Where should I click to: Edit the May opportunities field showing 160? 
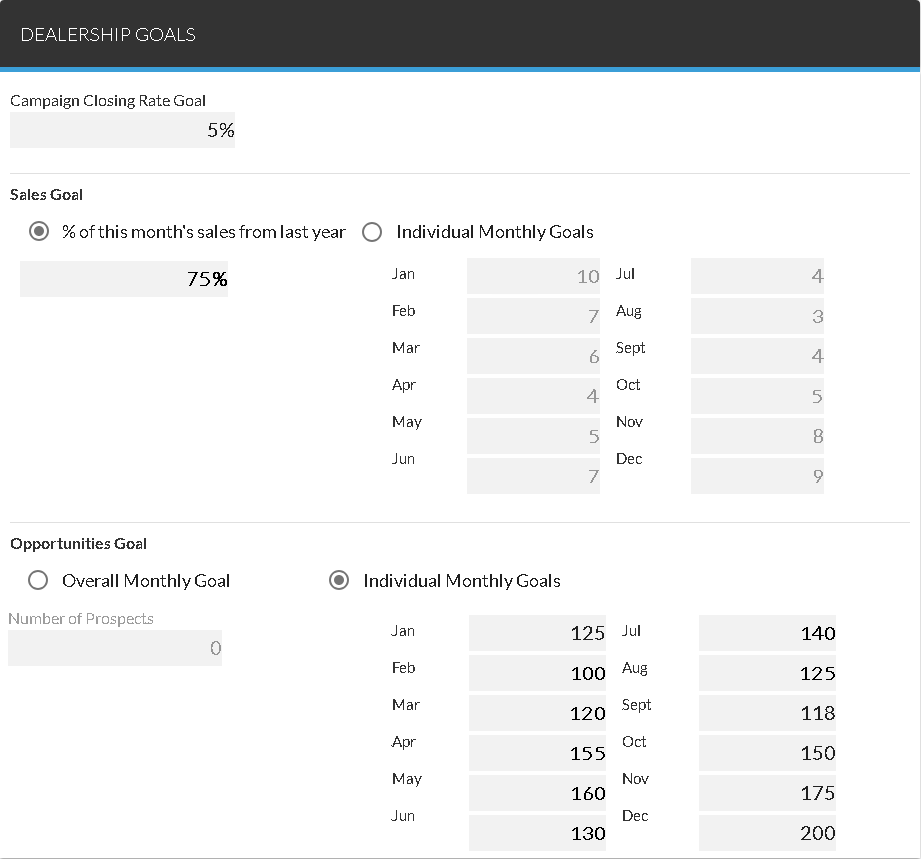tap(537, 793)
